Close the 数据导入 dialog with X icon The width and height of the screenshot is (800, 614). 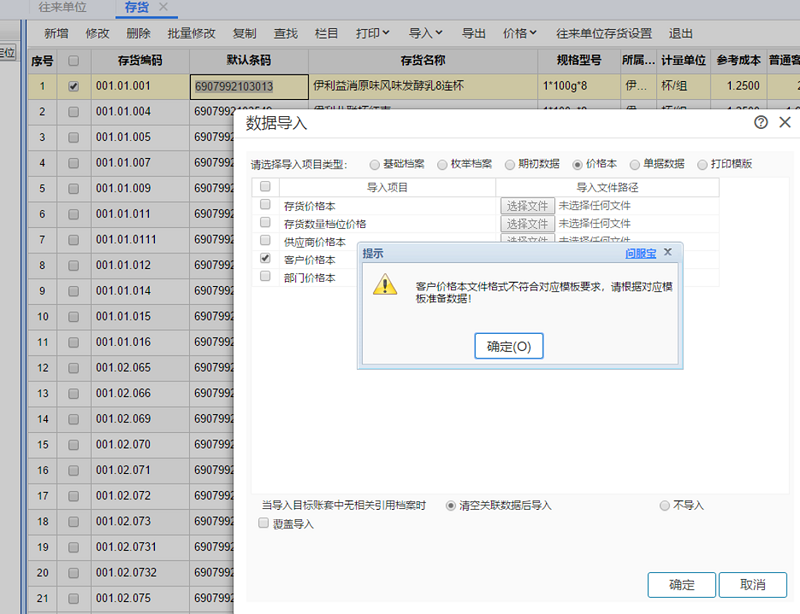[785, 122]
